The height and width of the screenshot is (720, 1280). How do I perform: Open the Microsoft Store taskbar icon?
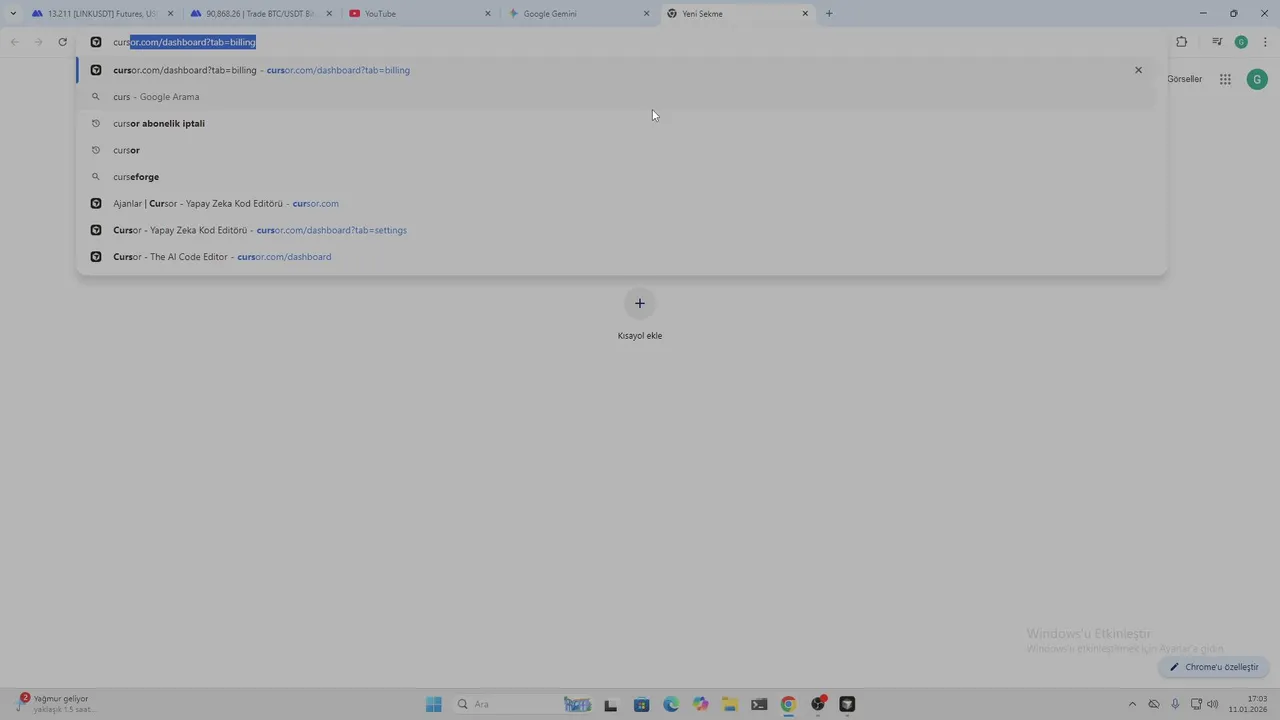click(x=642, y=704)
